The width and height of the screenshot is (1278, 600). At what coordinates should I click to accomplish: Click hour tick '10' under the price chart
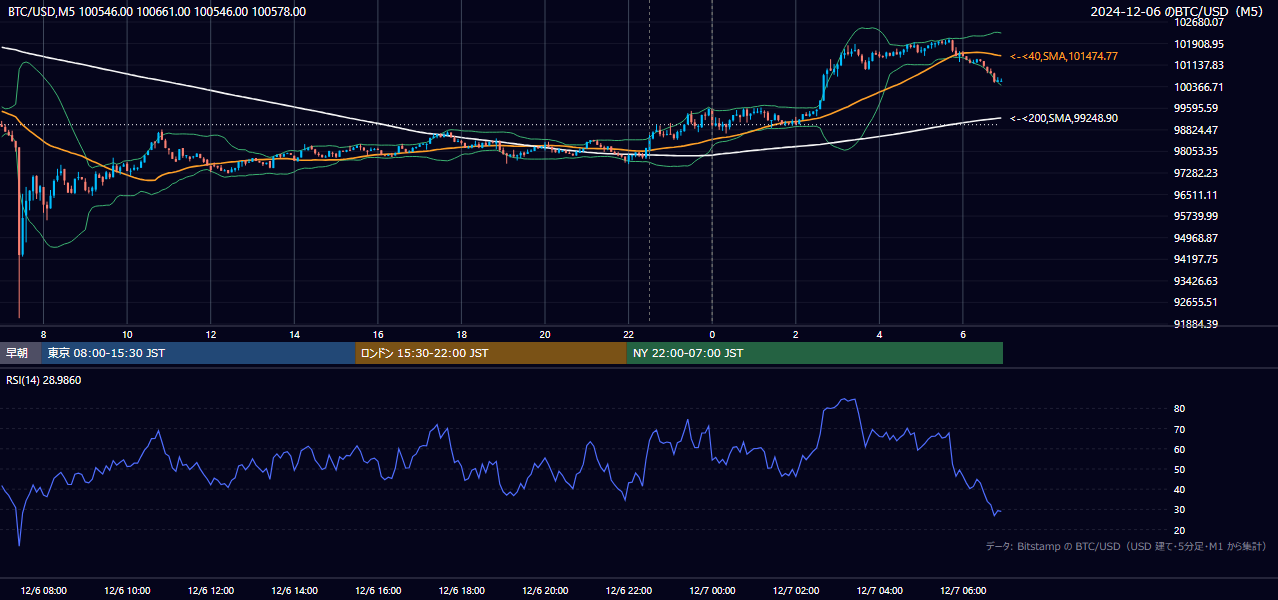(x=127, y=334)
